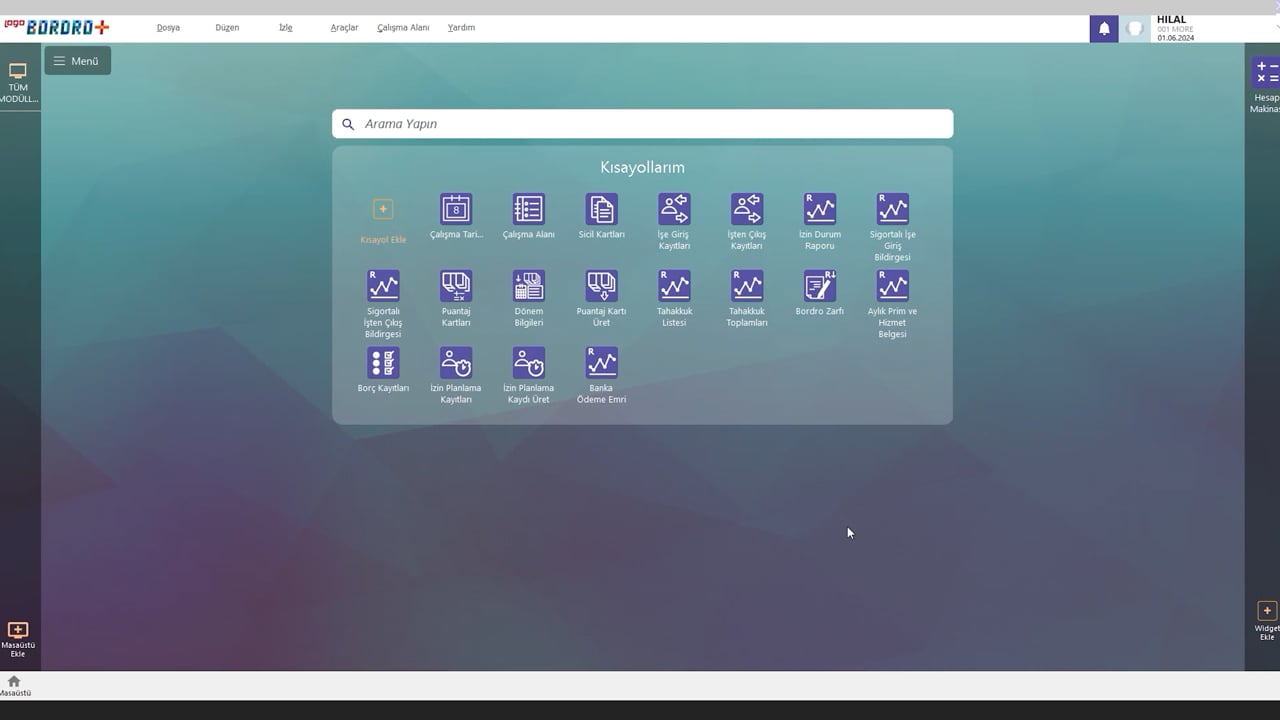Open the Çalışma Alanı menu

click(x=403, y=28)
